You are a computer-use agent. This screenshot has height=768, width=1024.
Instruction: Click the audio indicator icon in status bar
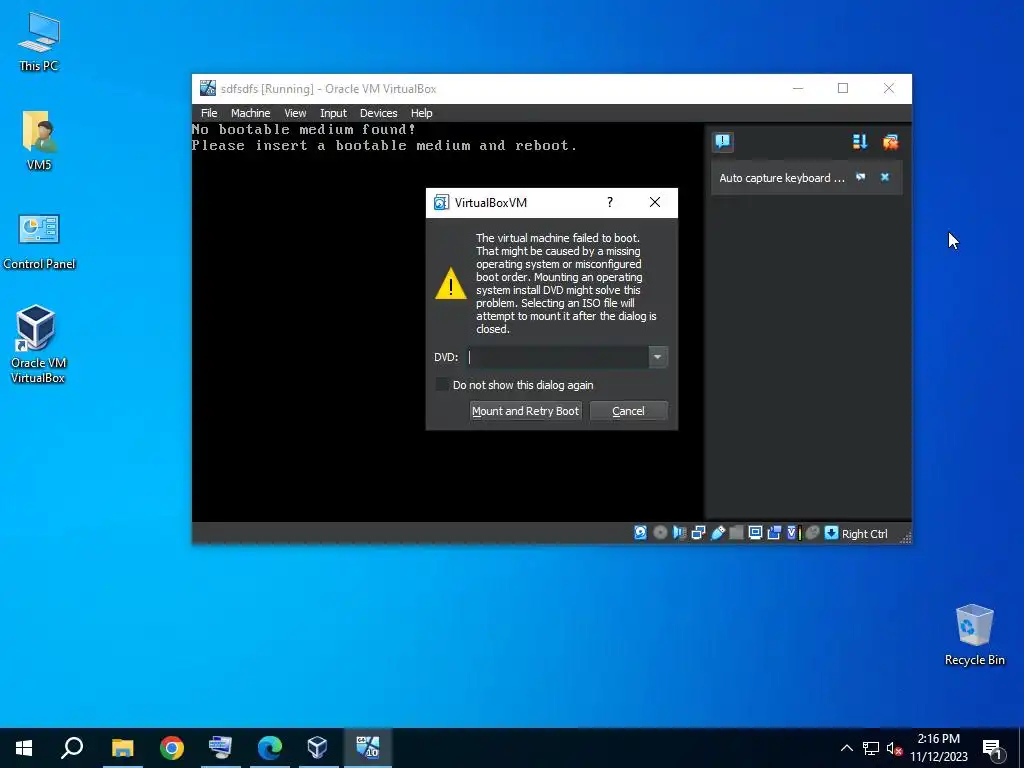point(679,533)
